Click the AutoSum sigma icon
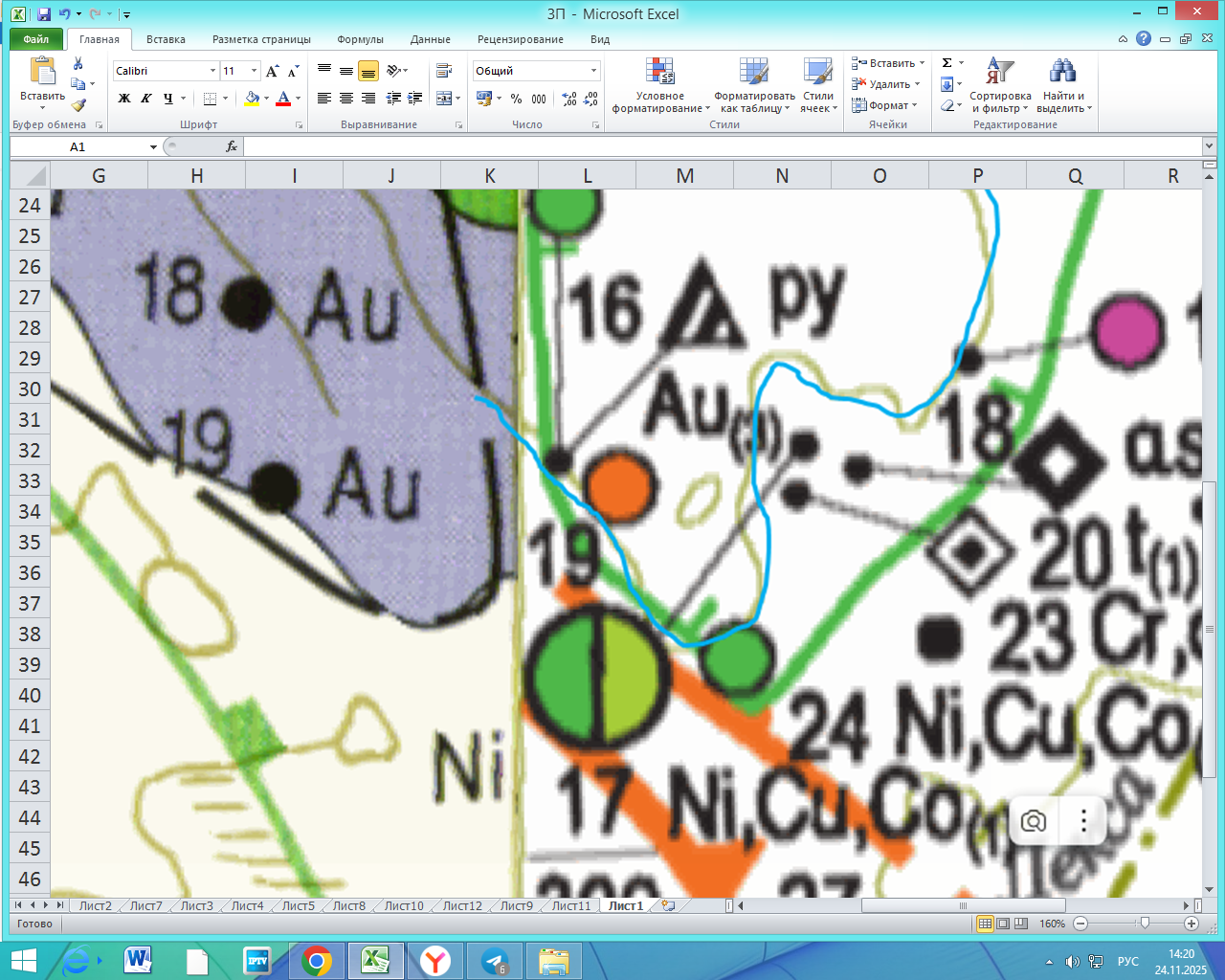The image size is (1225, 980). click(x=947, y=63)
